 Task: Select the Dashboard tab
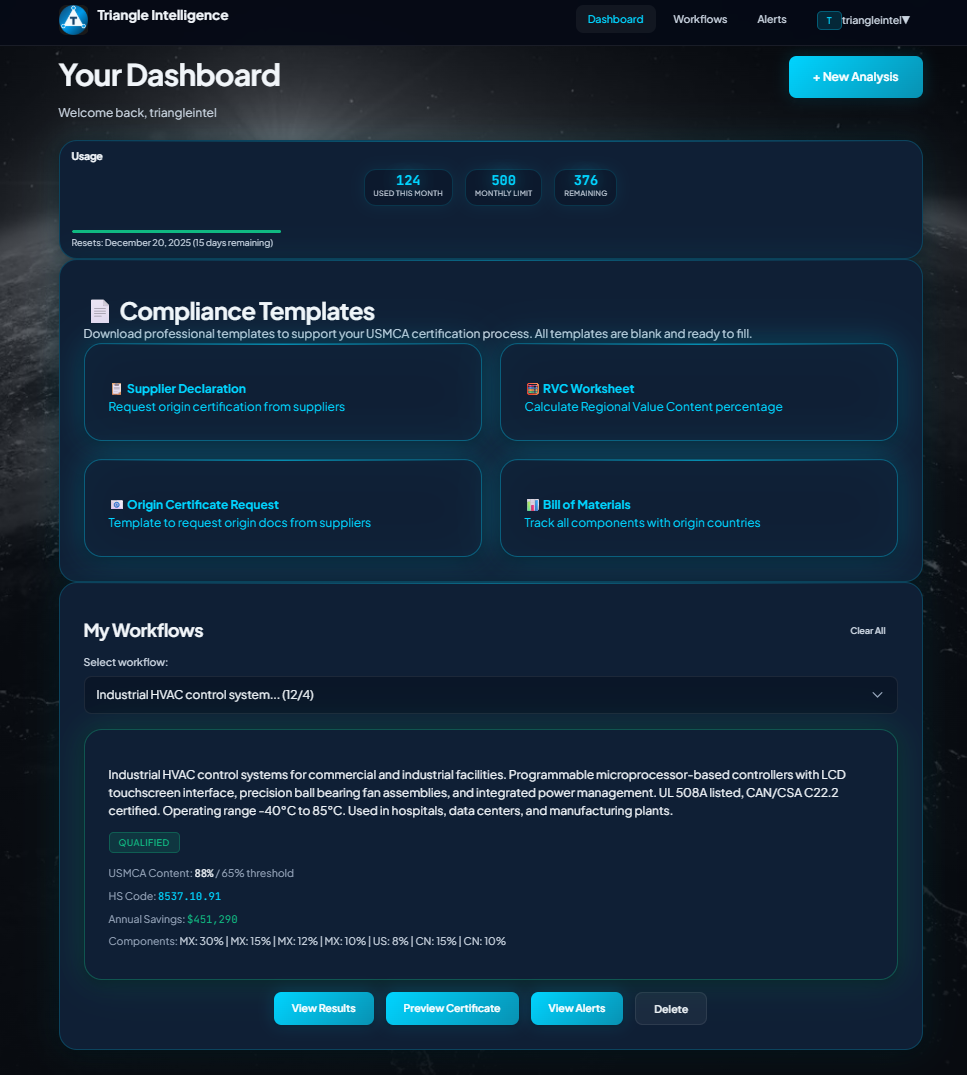point(615,18)
